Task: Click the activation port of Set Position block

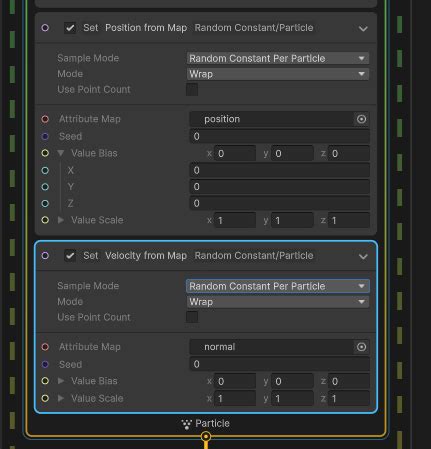Action: [x=45, y=28]
